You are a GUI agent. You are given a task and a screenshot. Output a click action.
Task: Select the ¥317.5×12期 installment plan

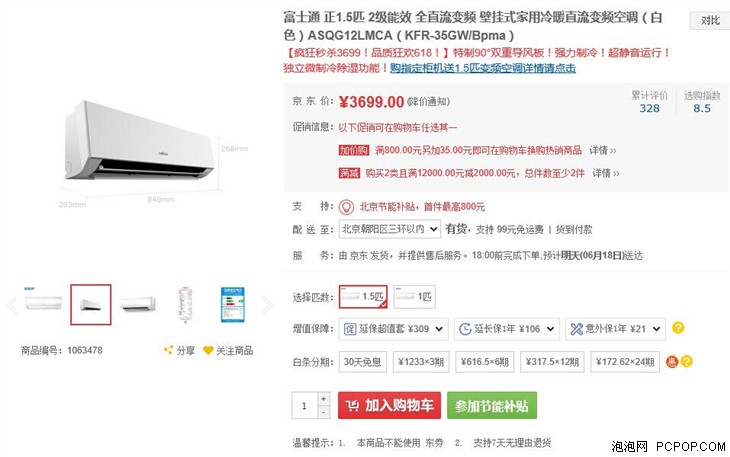click(x=552, y=362)
